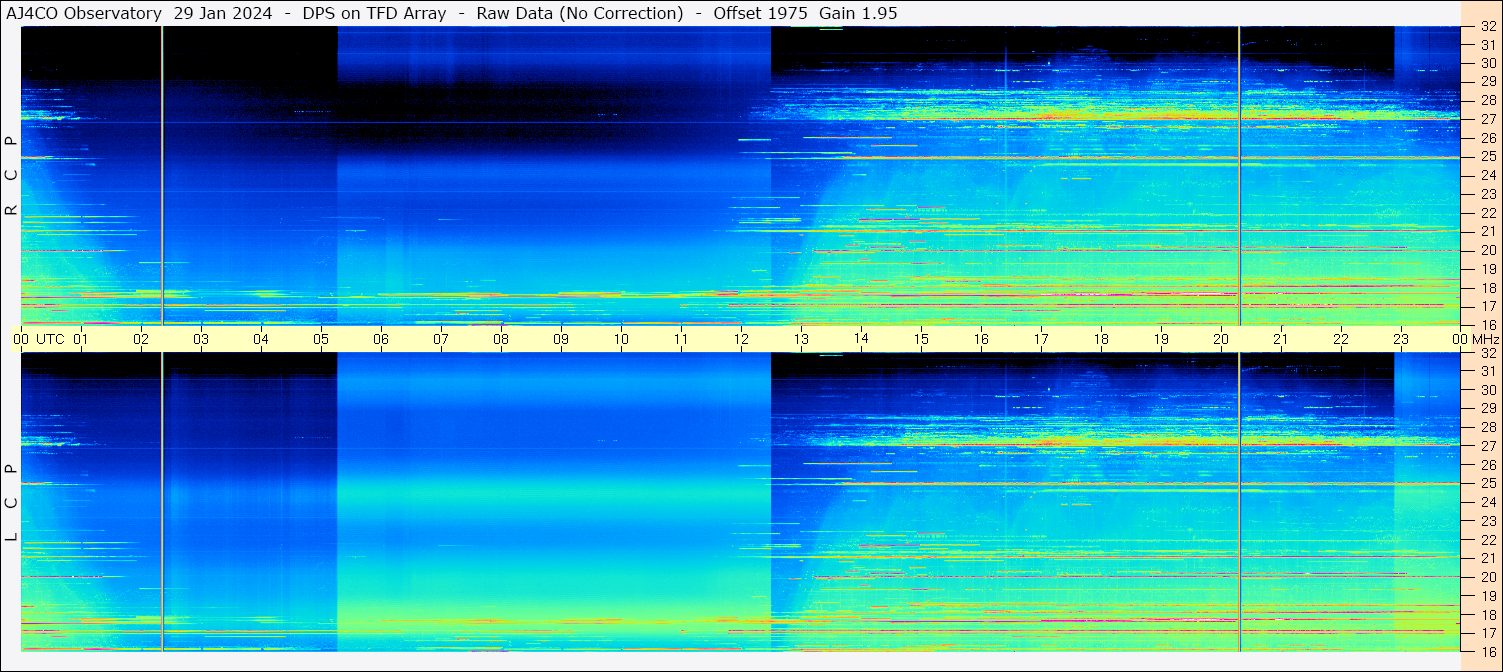The width and height of the screenshot is (1503, 672).
Task: Click hour label '02' on UTC axis
Action: point(141,339)
